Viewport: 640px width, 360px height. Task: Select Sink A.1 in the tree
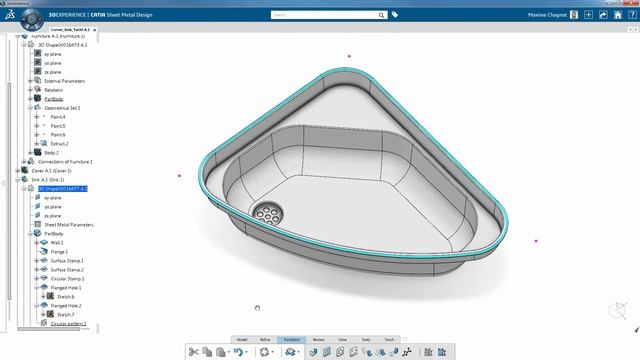[x=48, y=180]
